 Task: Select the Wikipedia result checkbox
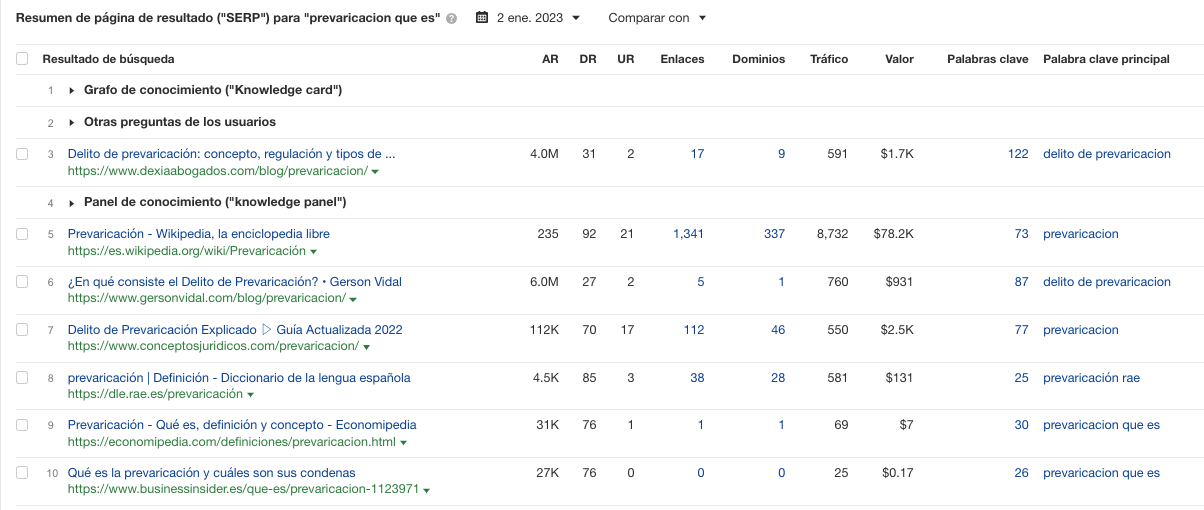point(22,234)
